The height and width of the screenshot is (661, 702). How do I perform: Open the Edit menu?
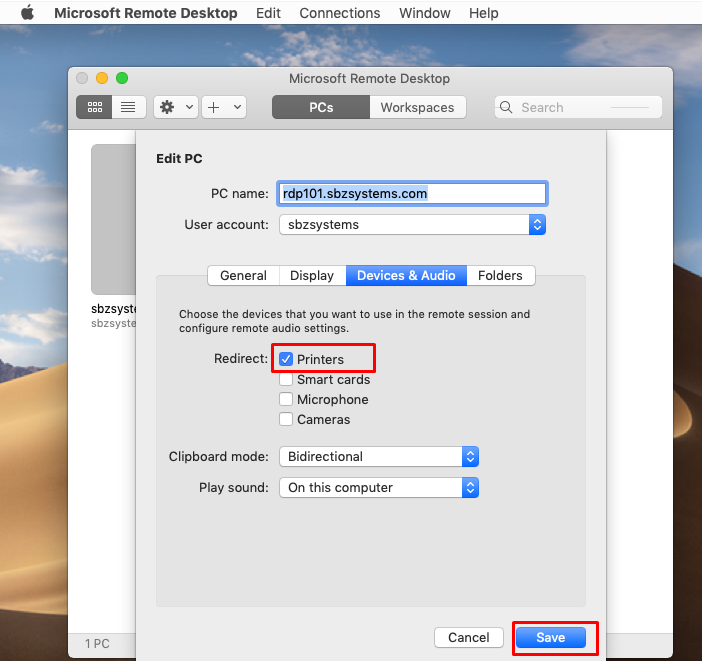[268, 13]
